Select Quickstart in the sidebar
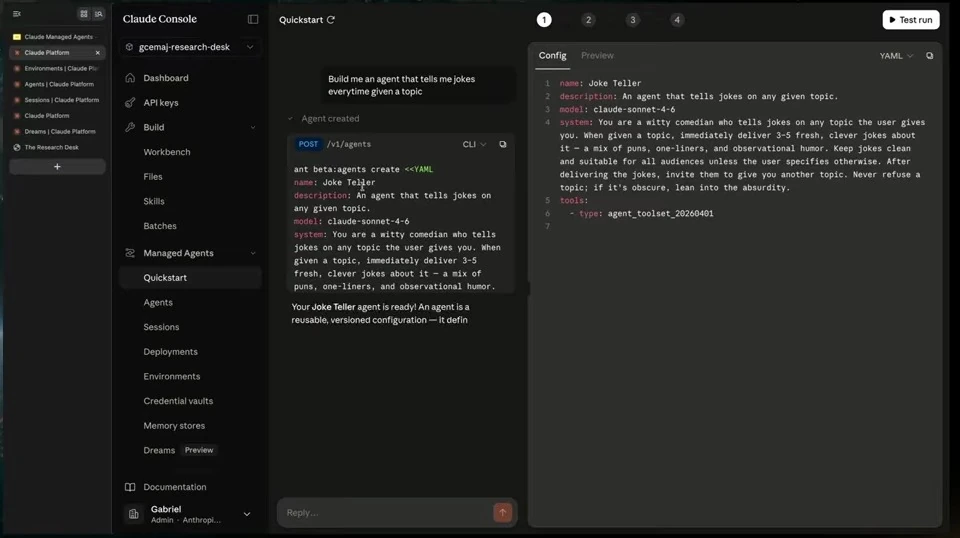 tap(190, 278)
